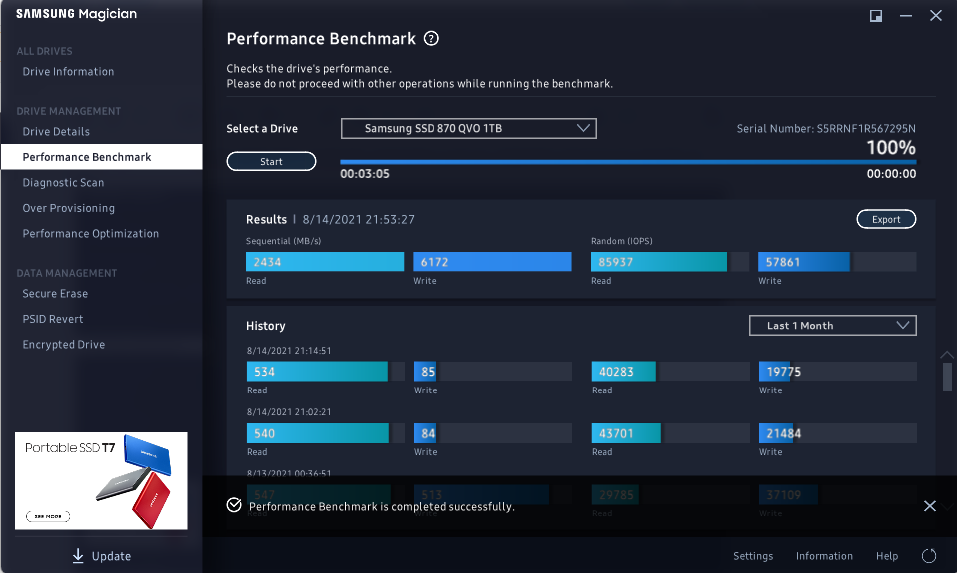Start the performance benchmark
Viewport: 957px width, 573px height.
tap(271, 161)
